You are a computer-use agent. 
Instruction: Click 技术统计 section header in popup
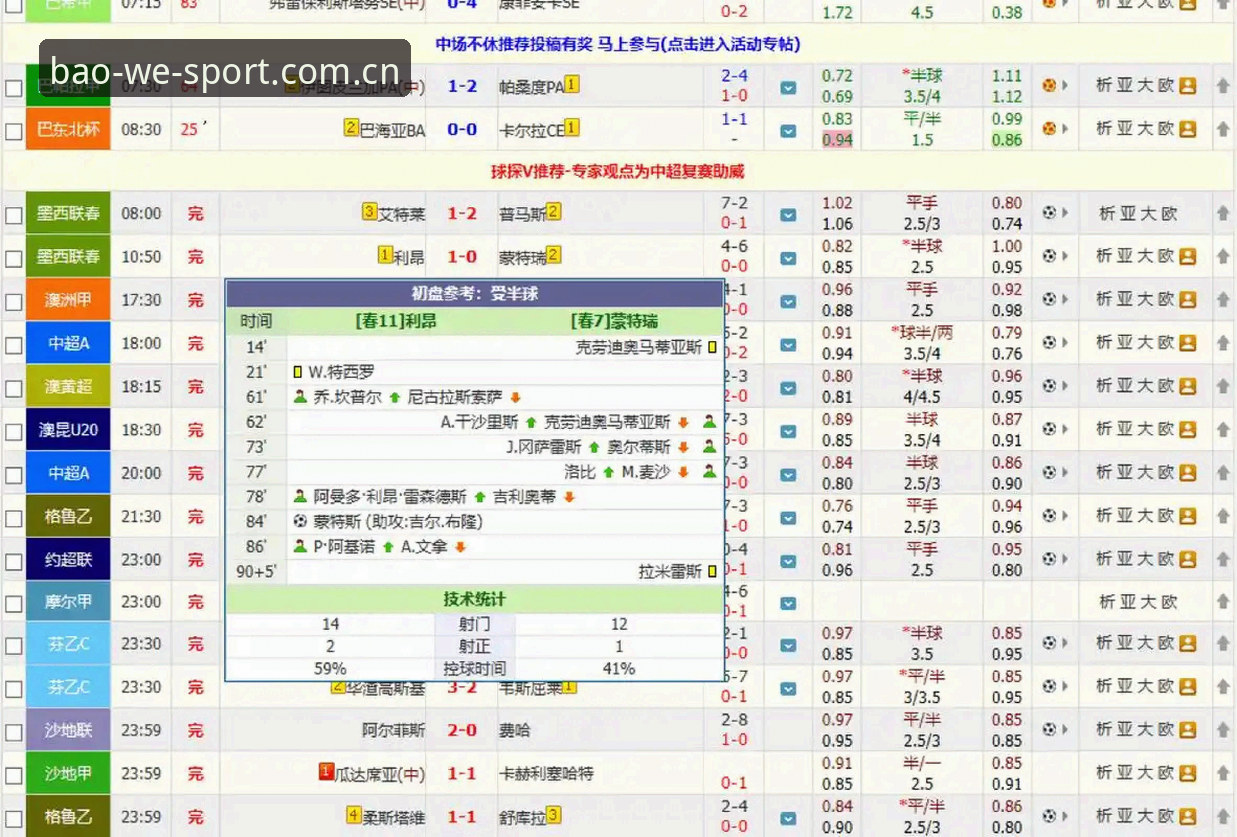click(475, 599)
